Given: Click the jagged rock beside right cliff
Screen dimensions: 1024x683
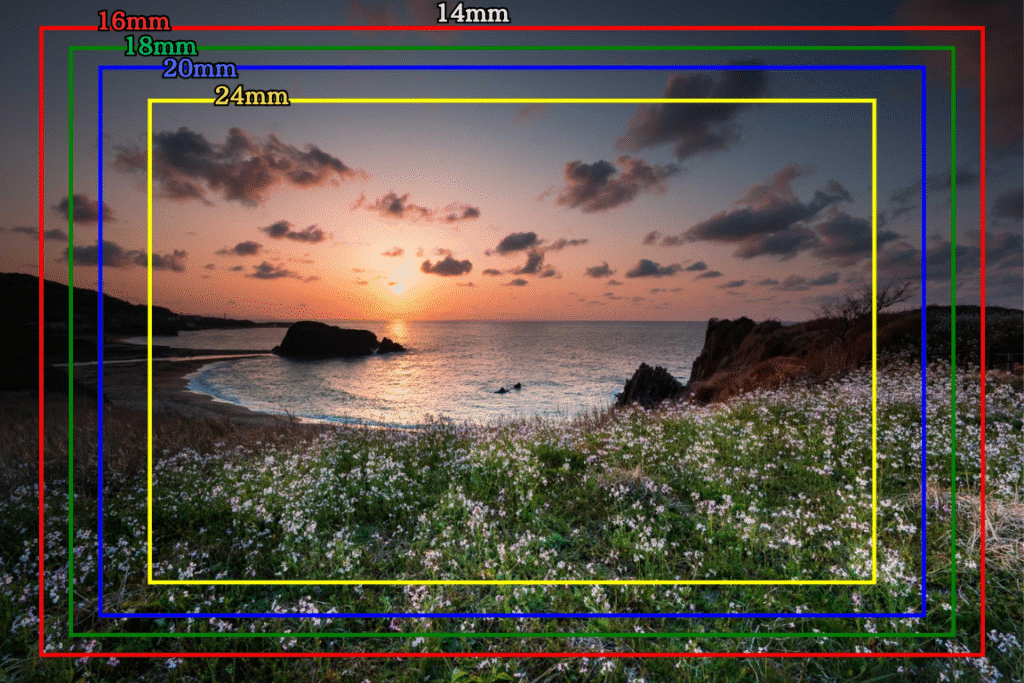Looking at the screenshot, I should [649, 386].
